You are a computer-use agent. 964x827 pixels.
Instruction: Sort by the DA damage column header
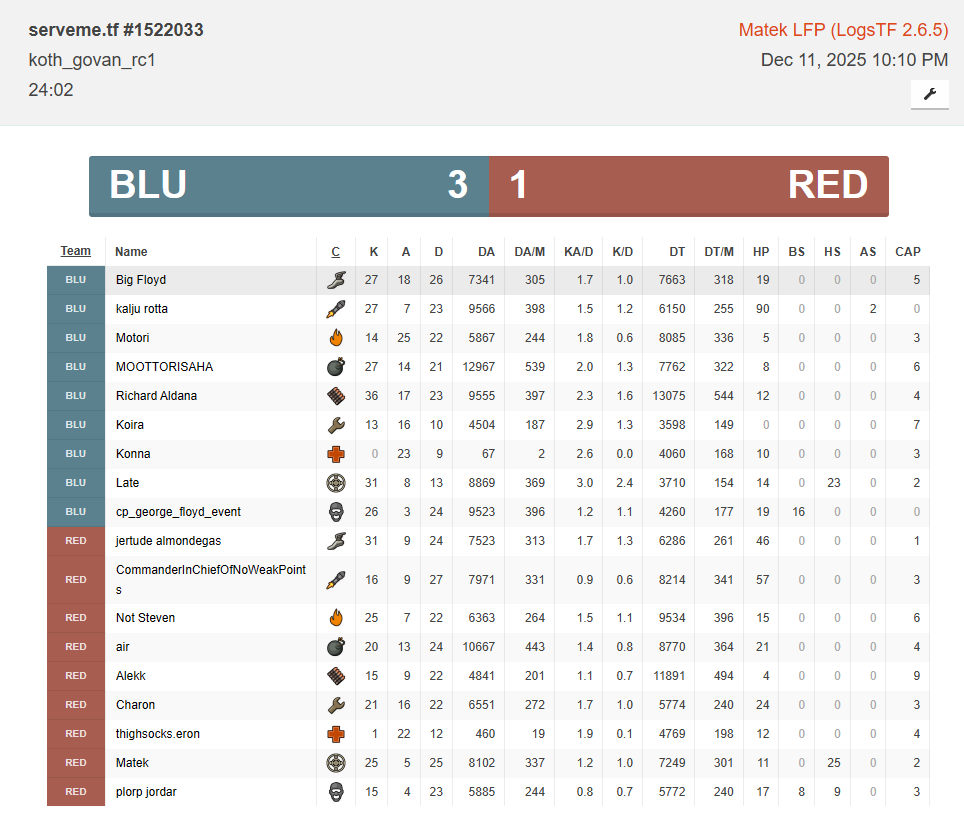486,252
